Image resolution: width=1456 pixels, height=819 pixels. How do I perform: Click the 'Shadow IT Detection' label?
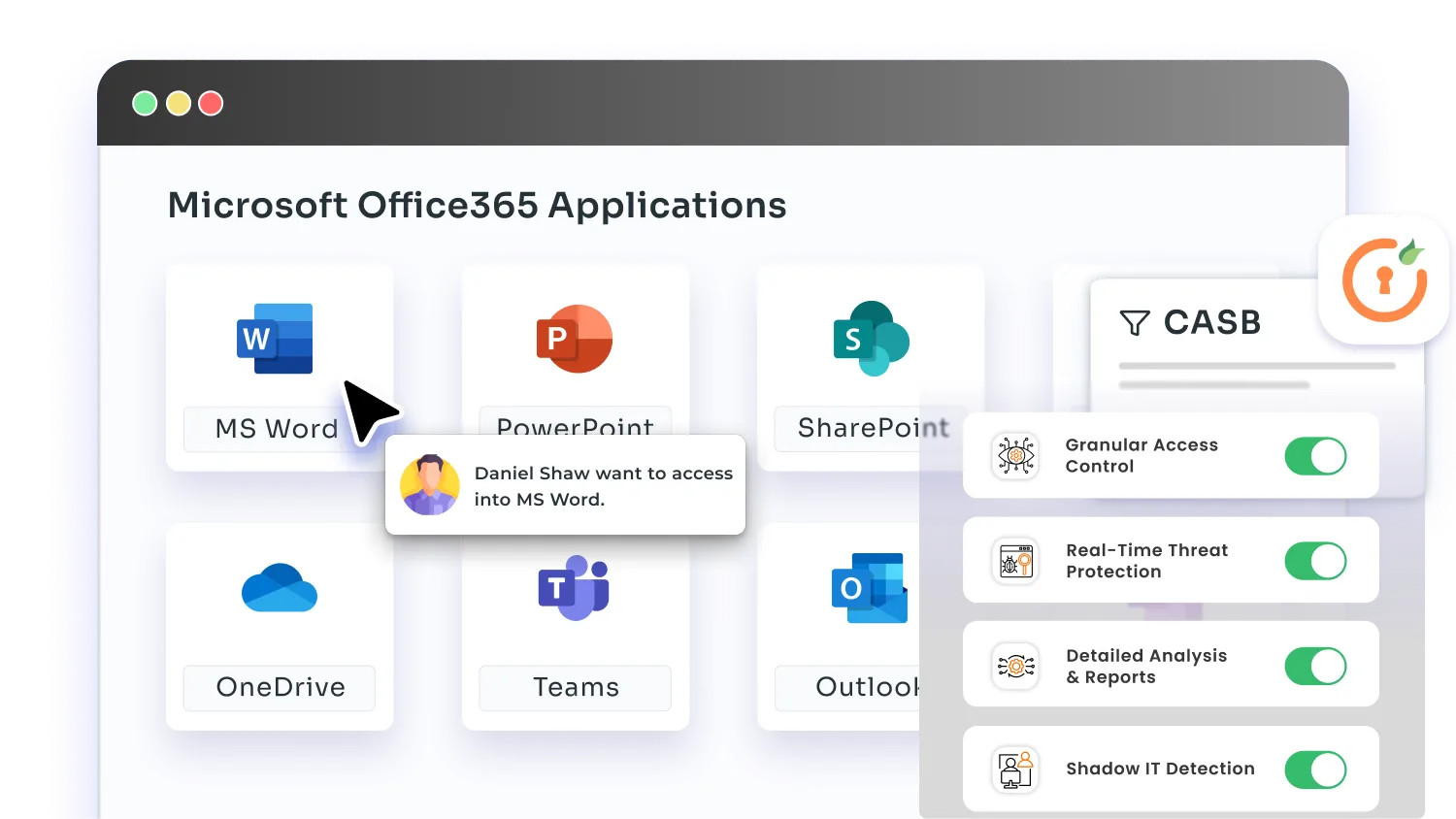pos(1160,769)
